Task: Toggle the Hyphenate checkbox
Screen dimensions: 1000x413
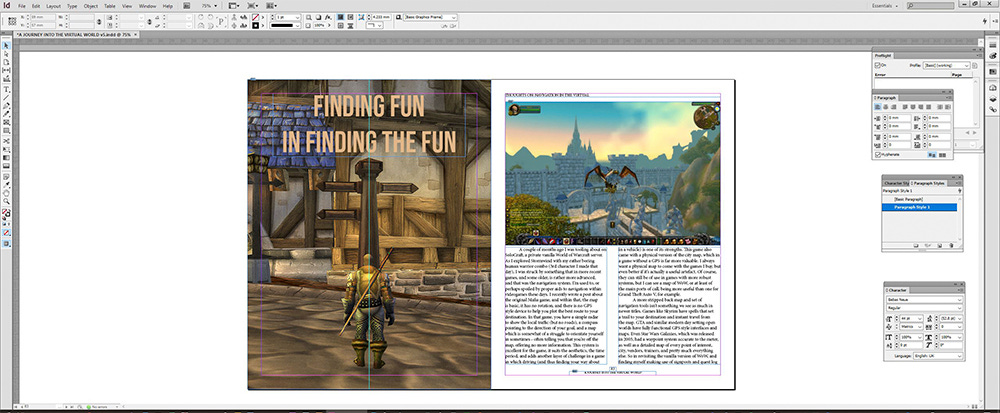Action: [878, 155]
